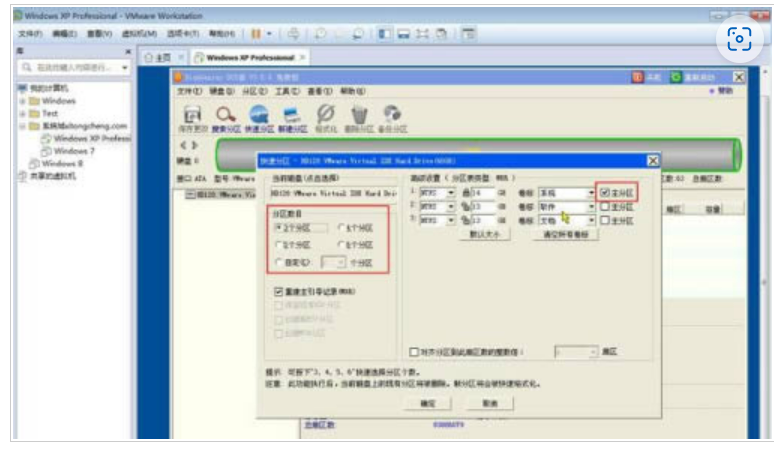
Task: Click the screenshot capture icon at top right
Action: coord(739,39)
